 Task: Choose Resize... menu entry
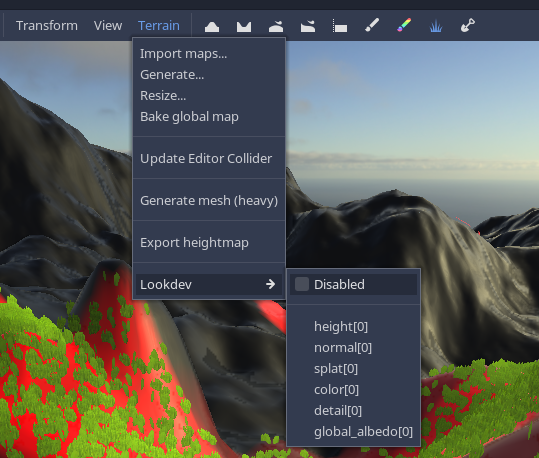point(209,96)
